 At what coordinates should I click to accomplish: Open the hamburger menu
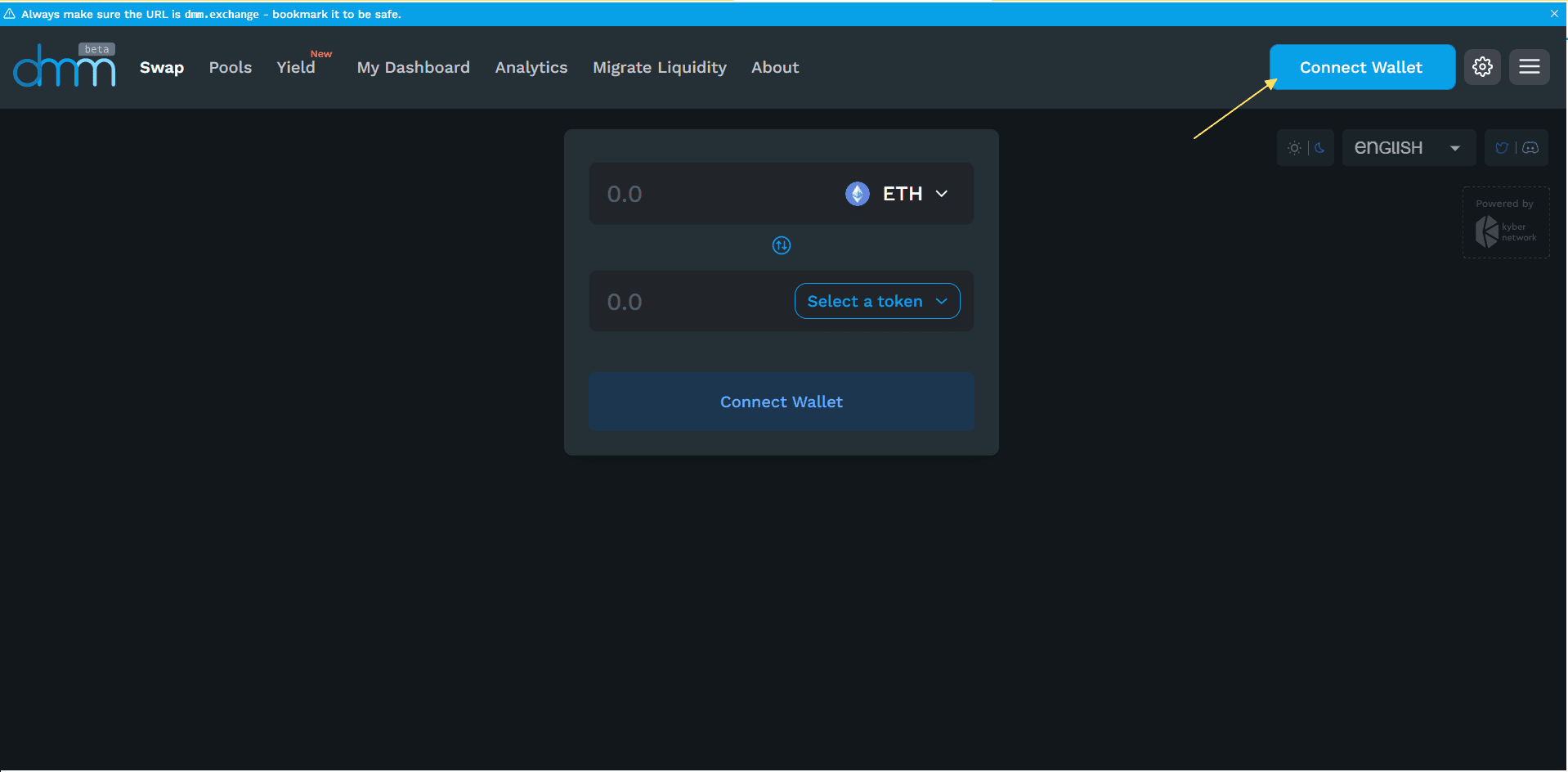click(x=1530, y=67)
